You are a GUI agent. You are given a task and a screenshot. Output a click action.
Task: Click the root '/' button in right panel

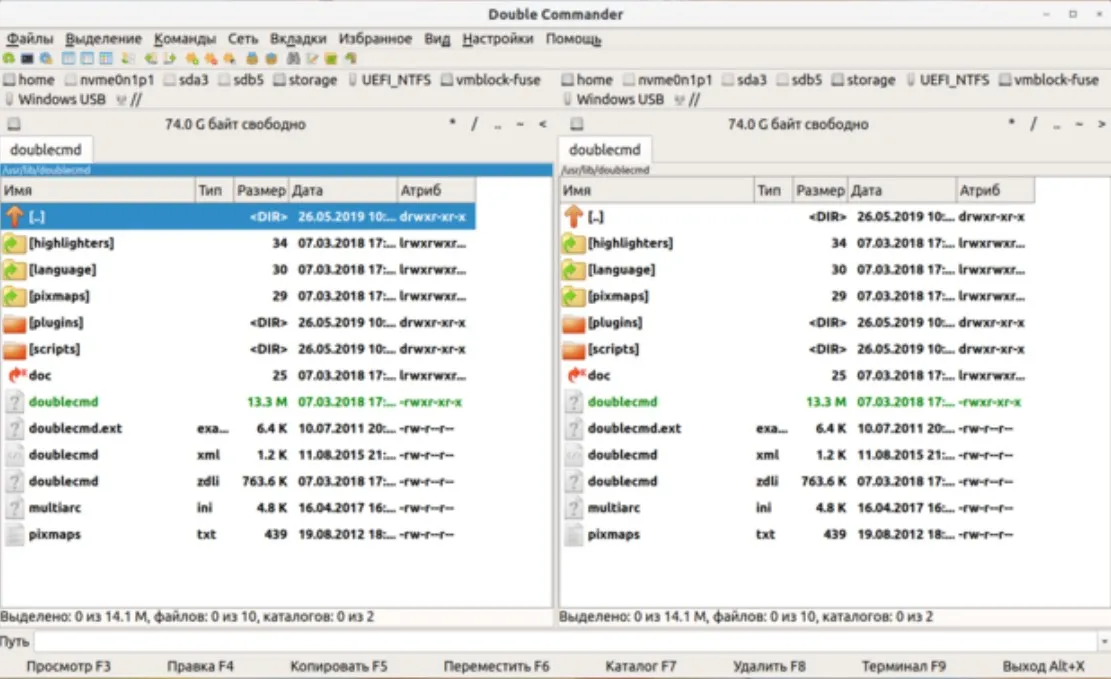click(1033, 124)
